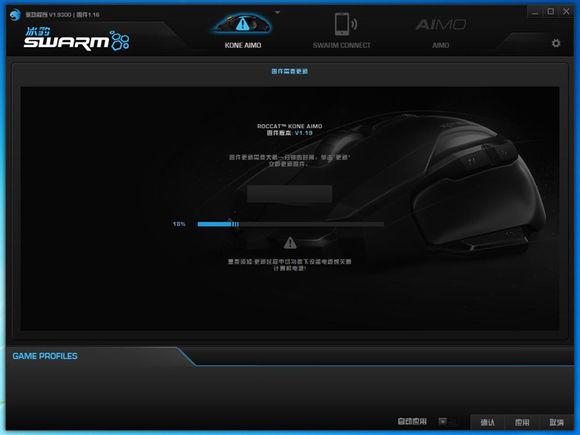Image resolution: width=580 pixels, height=435 pixels.
Task: Click the ROCCAT KONE AIMO text
Action: pyautogui.click(x=290, y=126)
